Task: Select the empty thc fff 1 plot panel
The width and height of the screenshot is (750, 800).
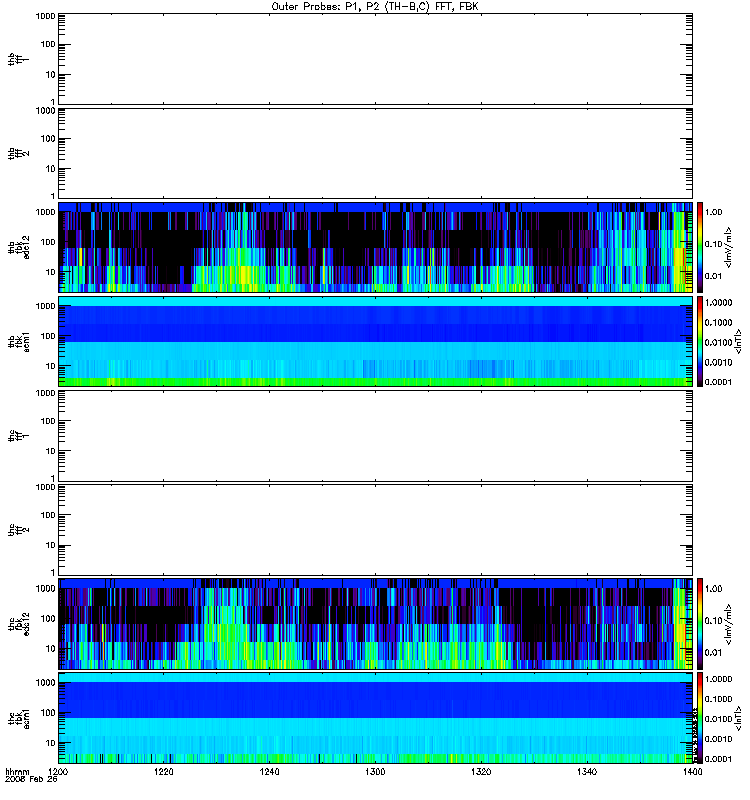Action: pos(376,436)
